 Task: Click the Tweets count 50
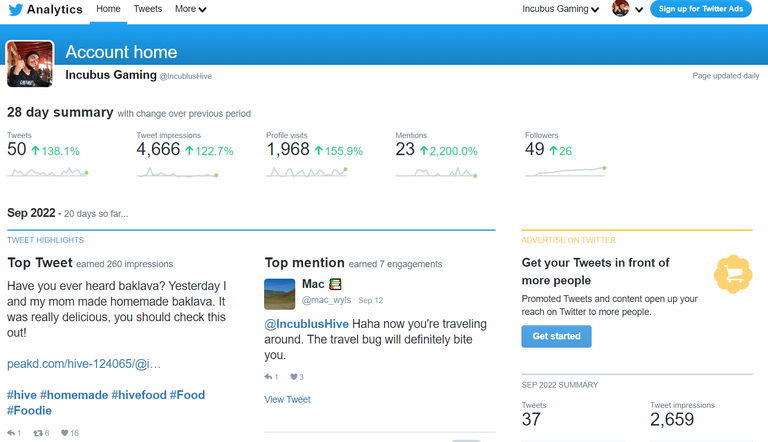[x=17, y=149]
